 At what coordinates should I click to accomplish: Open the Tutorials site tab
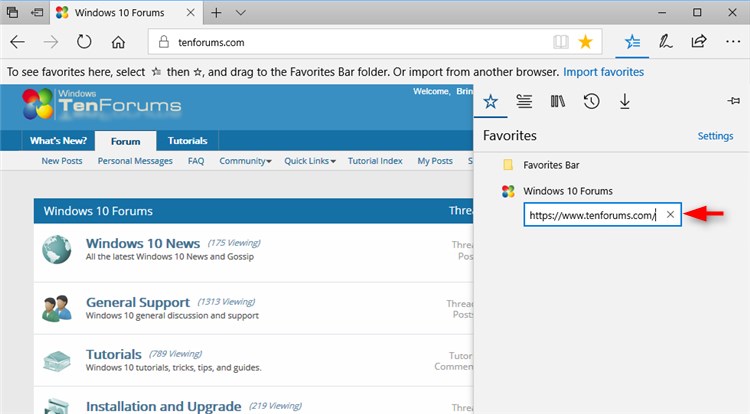pos(188,141)
